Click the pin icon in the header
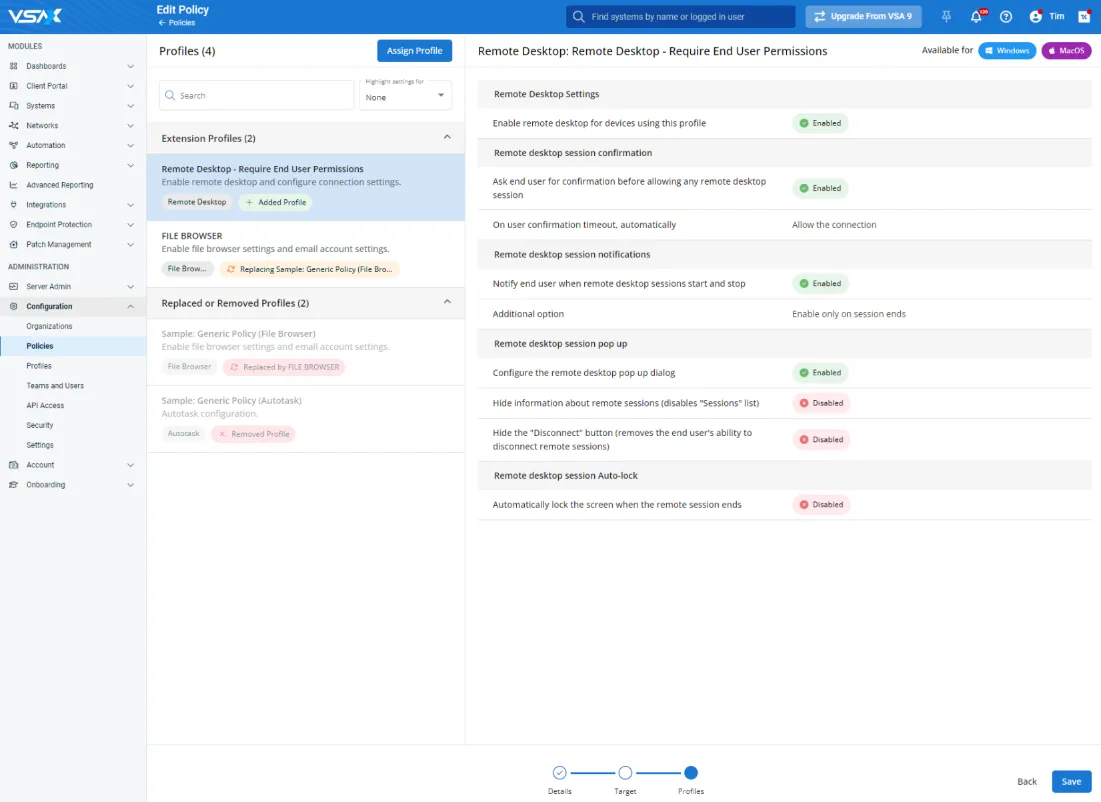Viewport: 1101px width, 802px height. (946, 17)
